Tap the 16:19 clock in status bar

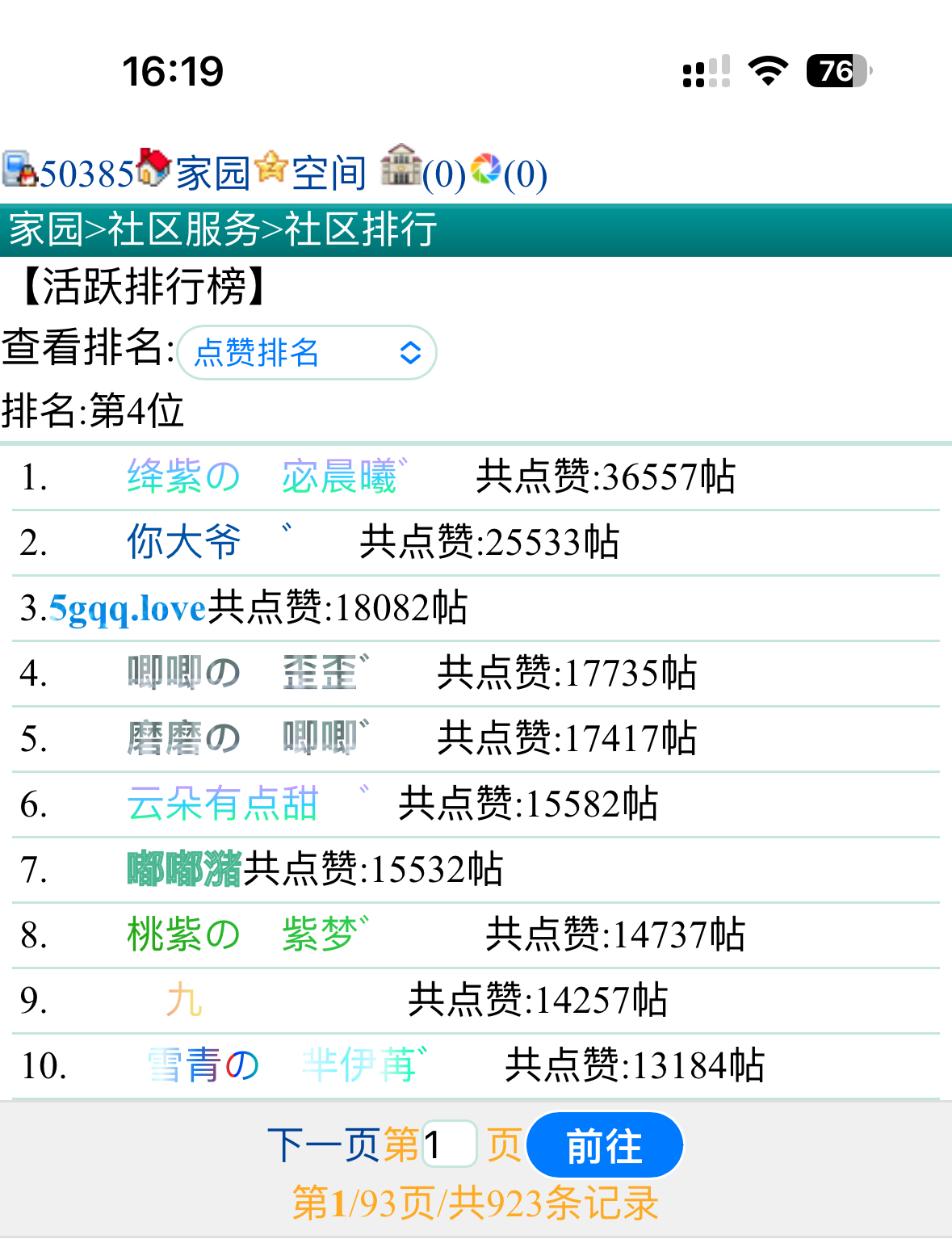[x=173, y=71]
